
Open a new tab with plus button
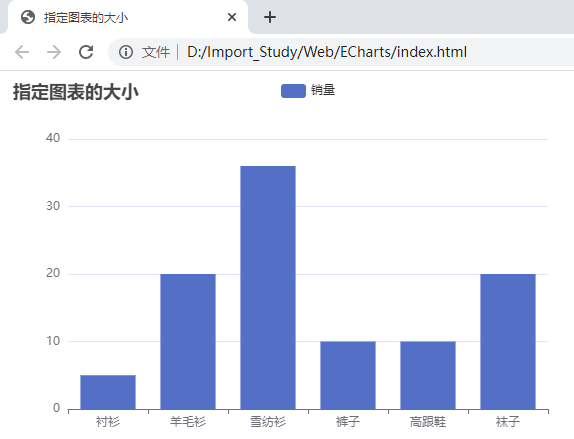click(270, 17)
